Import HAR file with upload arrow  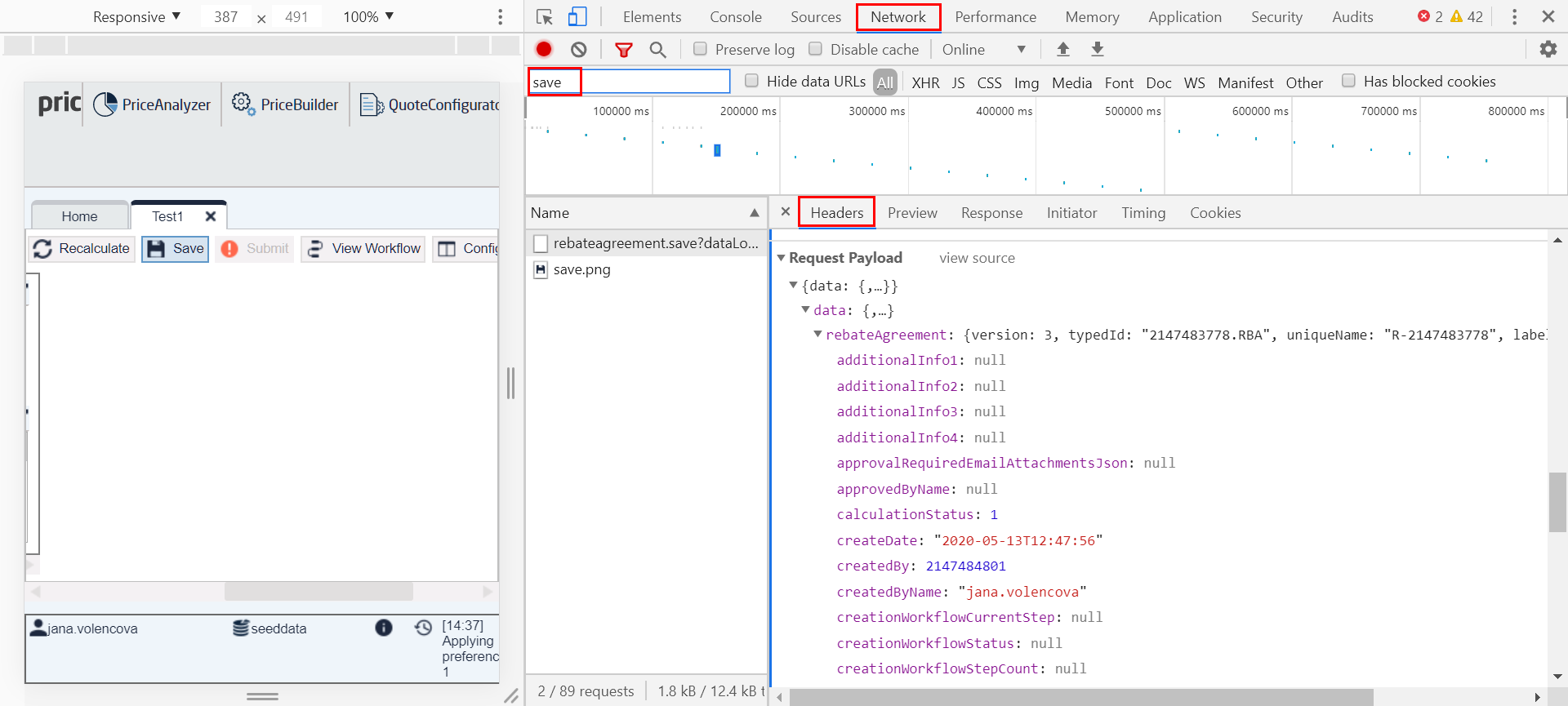point(1063,50)
